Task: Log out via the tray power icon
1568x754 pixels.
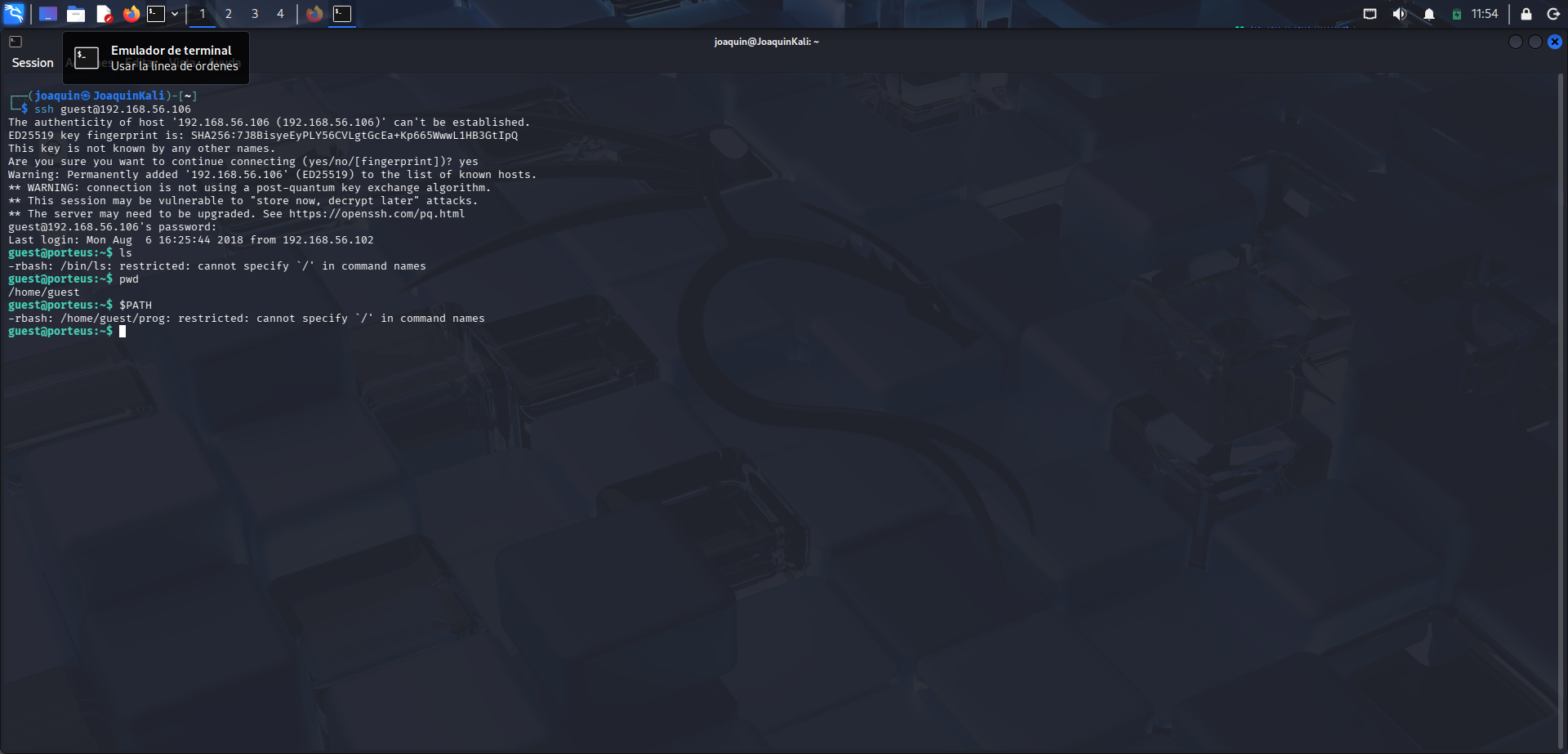Action: (x=1554, y=13)
